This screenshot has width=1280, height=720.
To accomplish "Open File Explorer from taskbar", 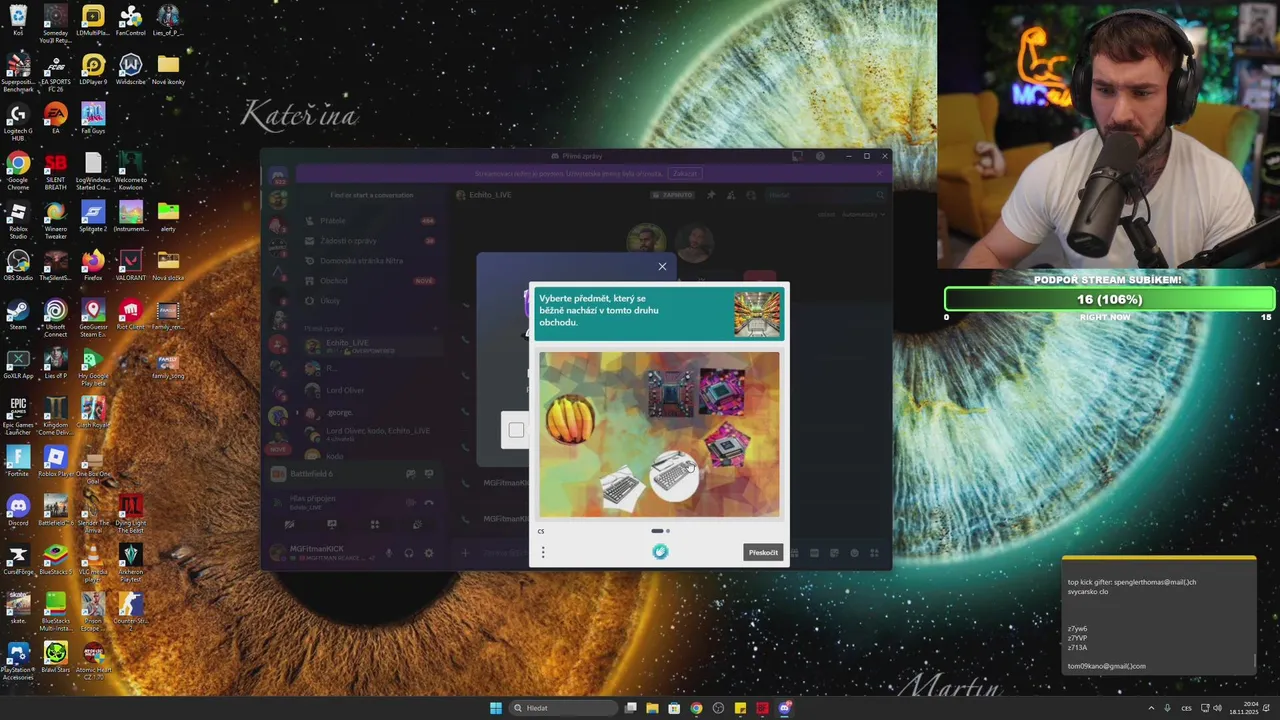I will point(652,708).
